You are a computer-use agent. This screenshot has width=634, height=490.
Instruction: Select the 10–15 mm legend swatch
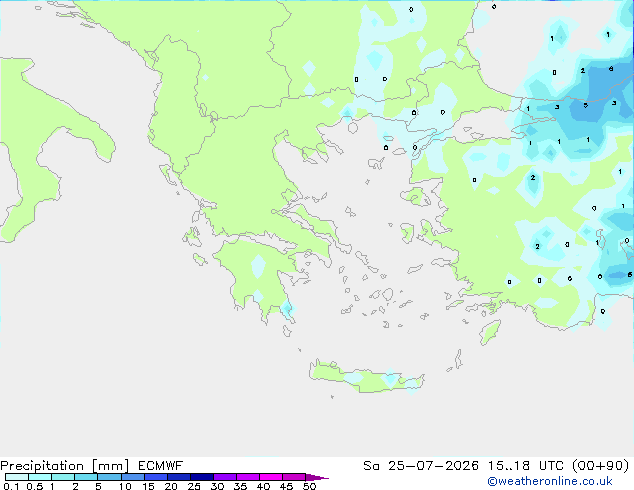pyautogui.click(x=133, y=477)
